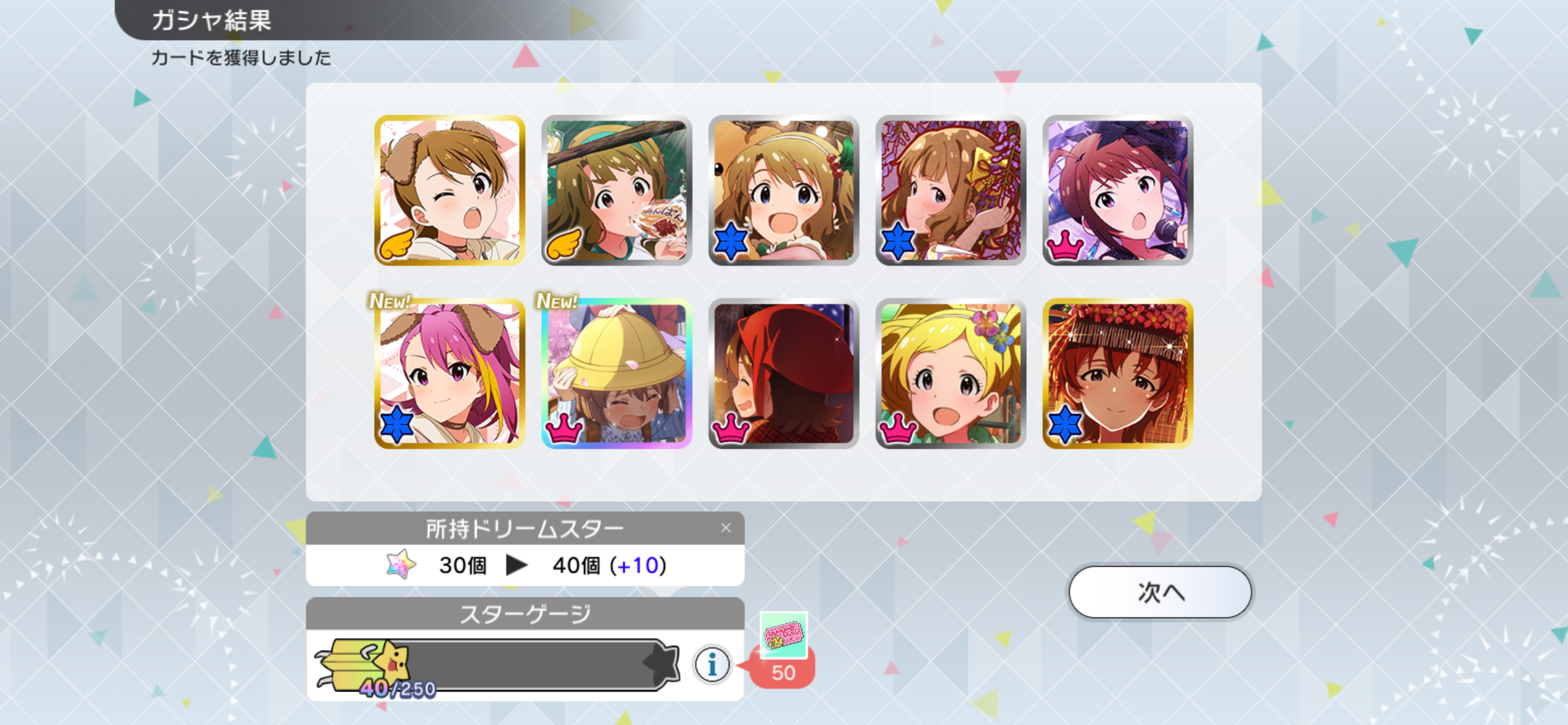Open the teddy bear headband girl card
Image resolution: width=1568 pixels, height=725 pixels.
click(x=783, y=190)
